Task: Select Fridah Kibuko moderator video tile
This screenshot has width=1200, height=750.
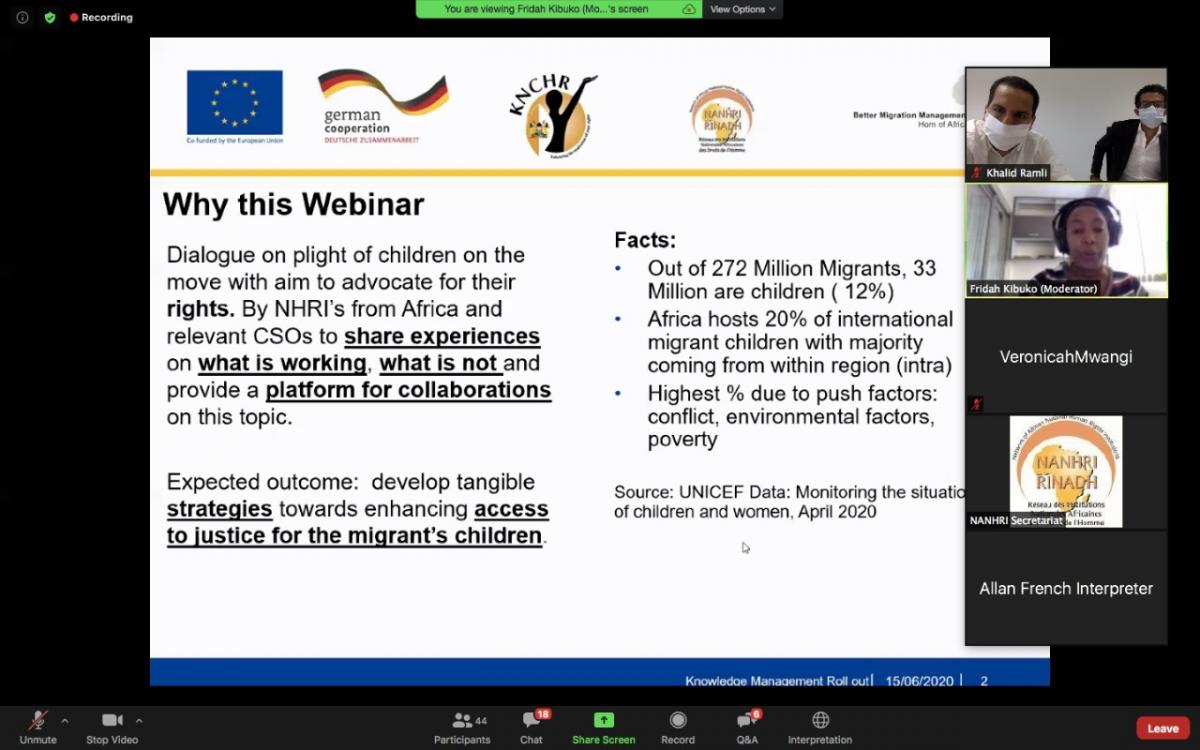Action: (x=1066, y=240)
